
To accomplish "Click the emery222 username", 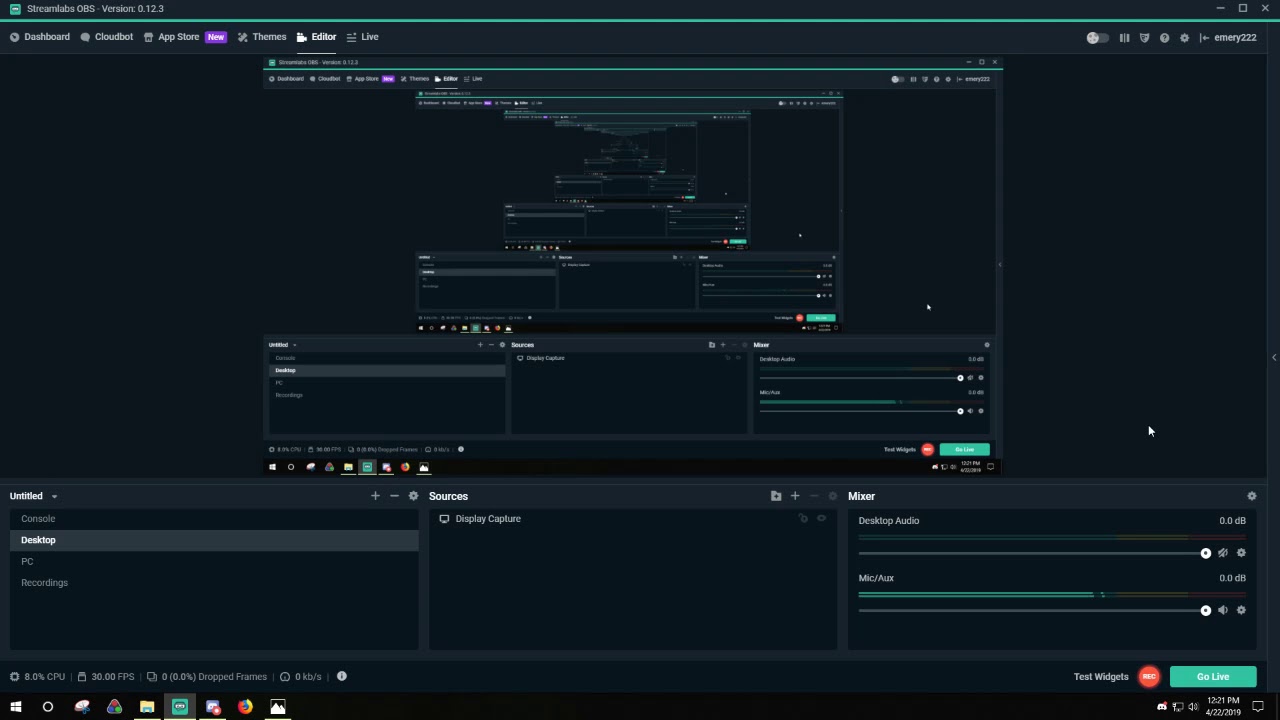I will click(x=1235, y=38).
